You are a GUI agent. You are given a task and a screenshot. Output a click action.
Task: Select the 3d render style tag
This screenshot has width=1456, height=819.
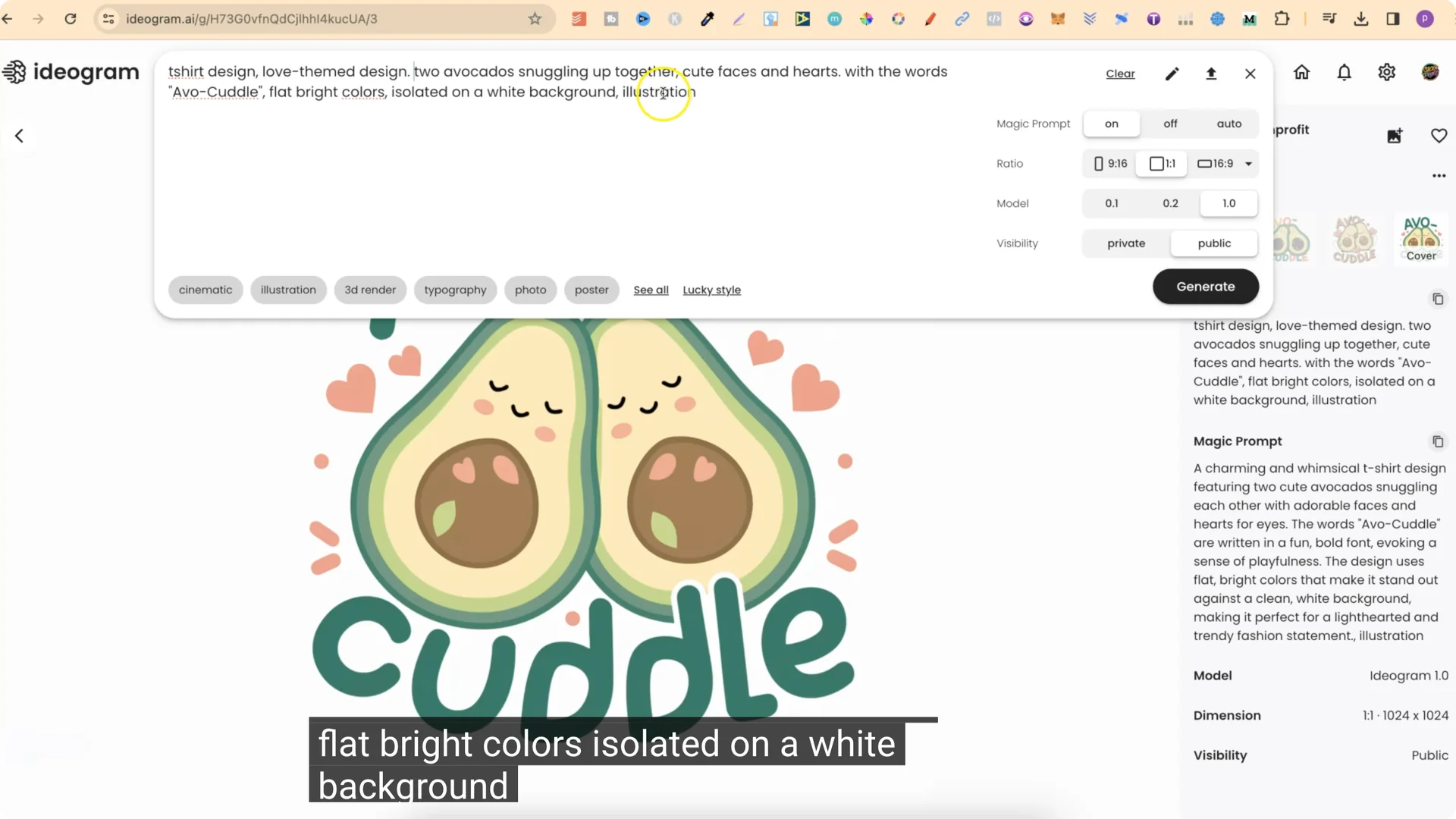coord(370,290)
